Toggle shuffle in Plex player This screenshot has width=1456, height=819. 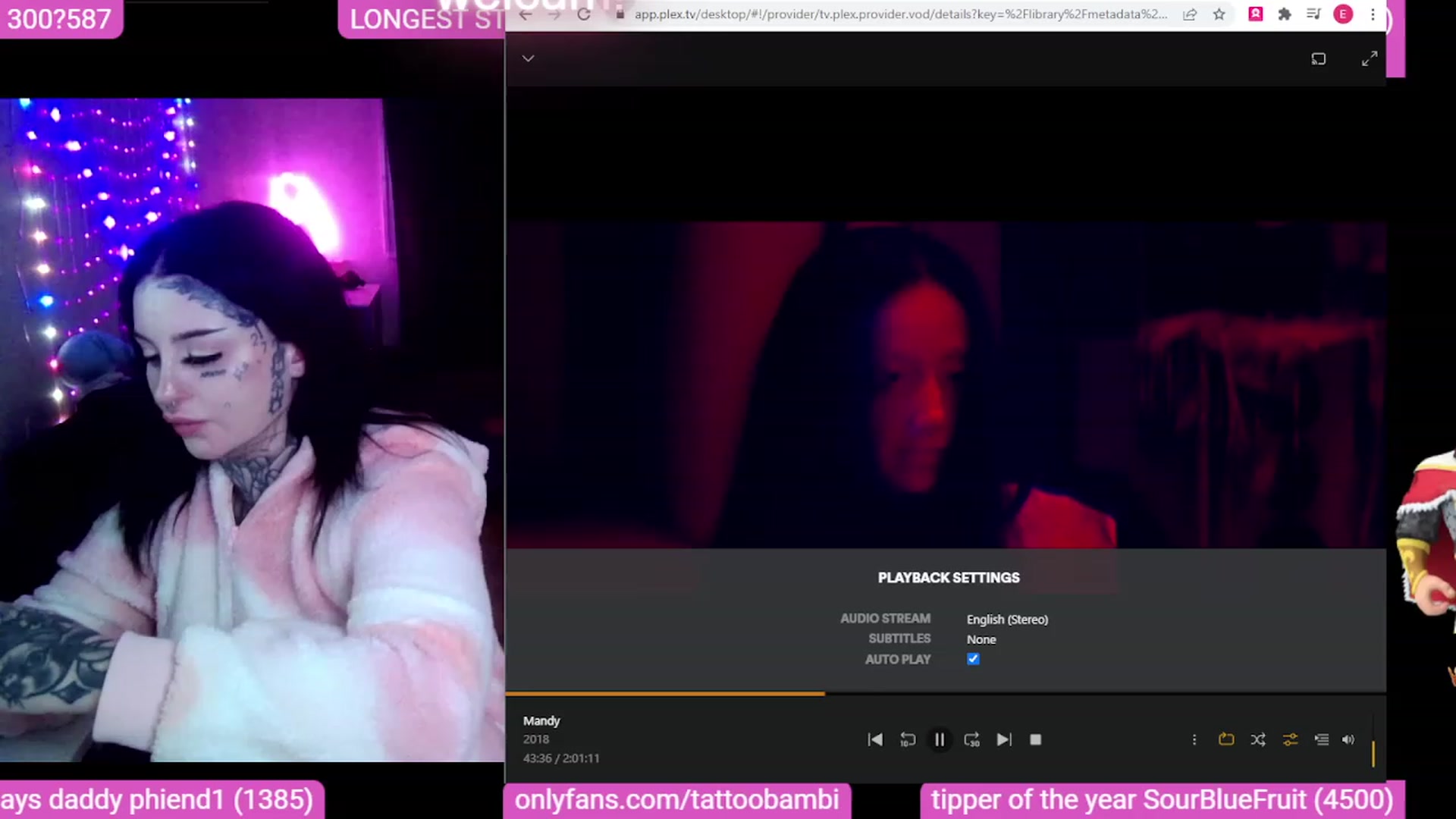point(1258,739)
